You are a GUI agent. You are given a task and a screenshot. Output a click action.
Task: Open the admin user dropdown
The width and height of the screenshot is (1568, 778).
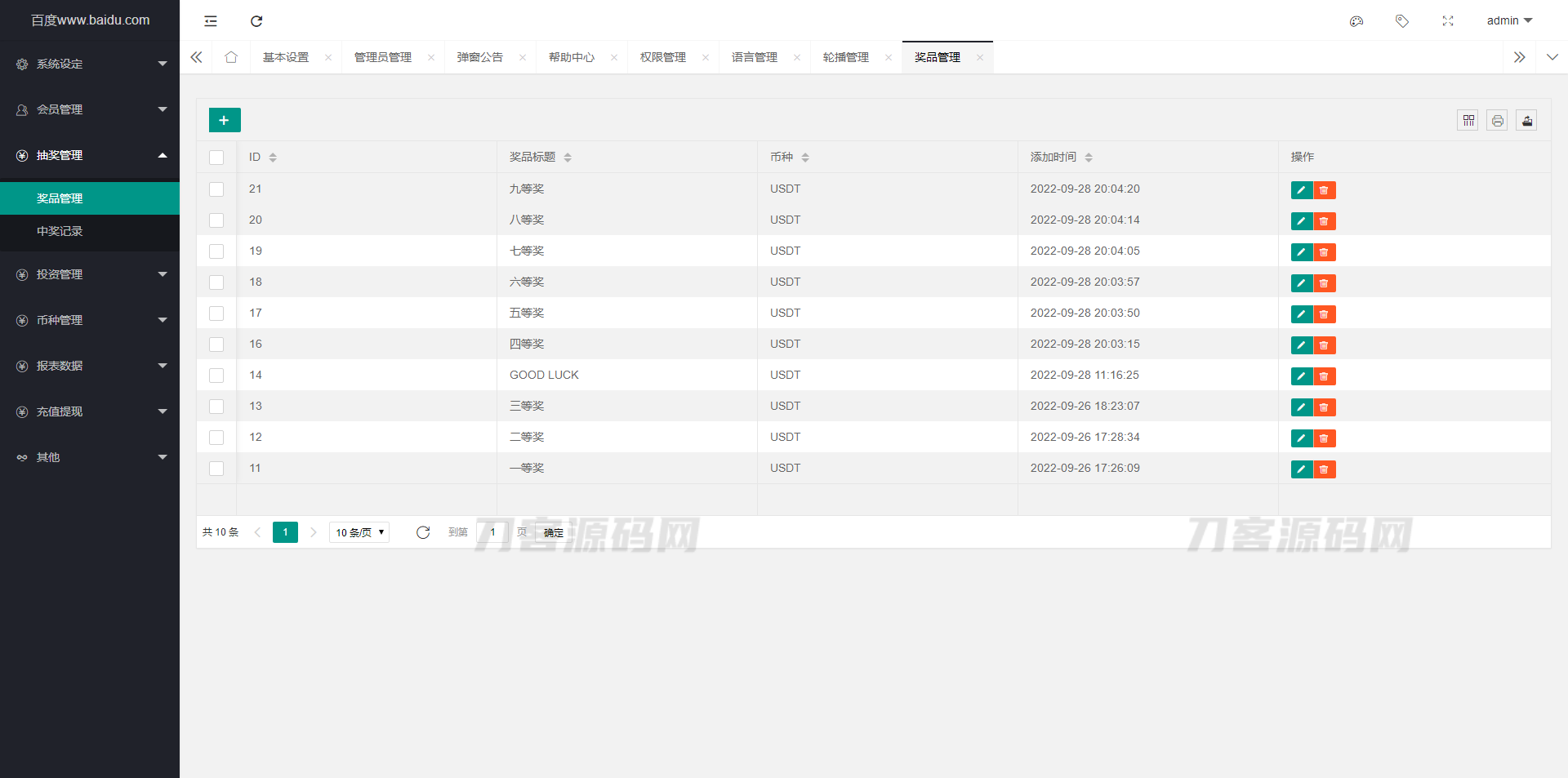pyautogui.click(x=1508, y=20)
